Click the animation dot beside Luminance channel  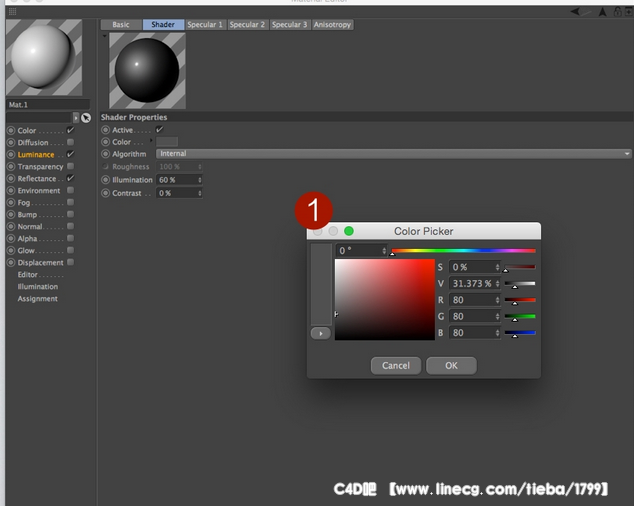(x=11, y=155)
